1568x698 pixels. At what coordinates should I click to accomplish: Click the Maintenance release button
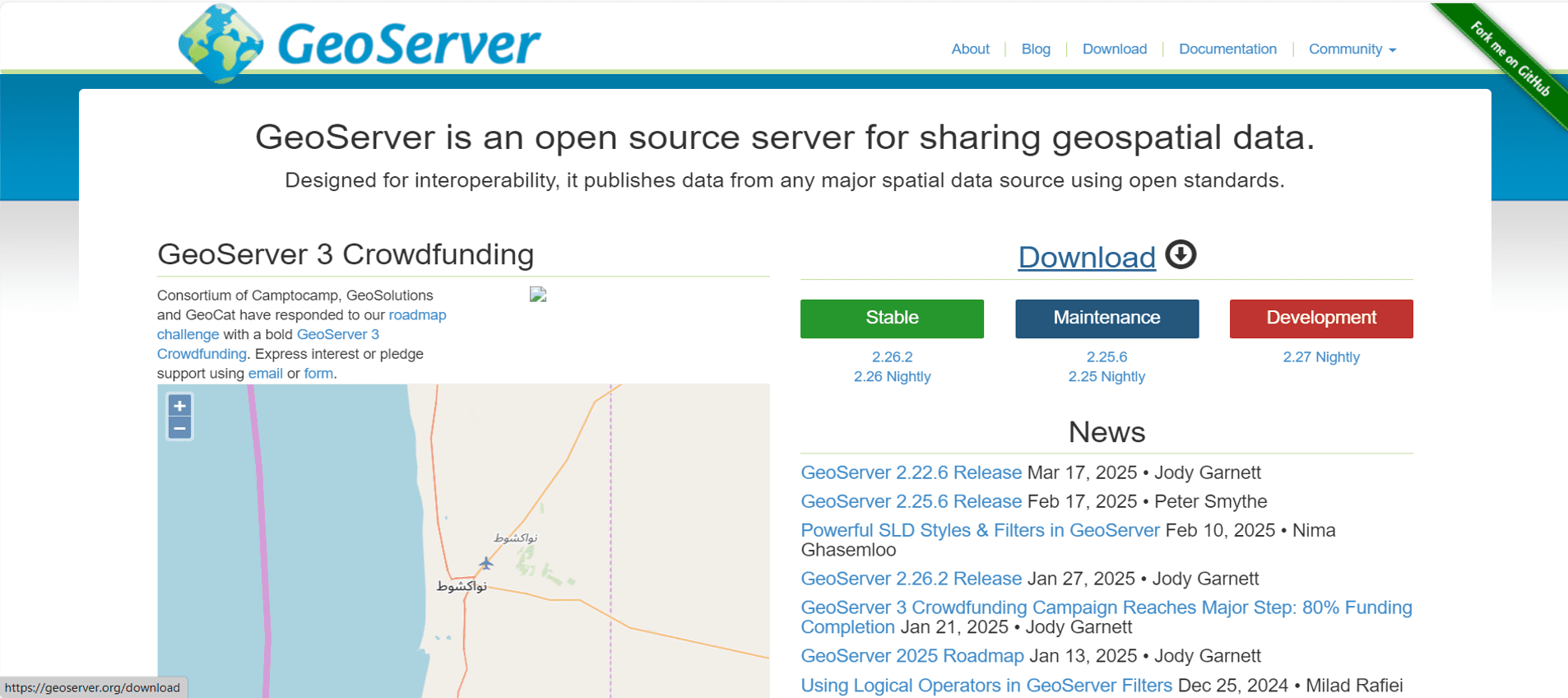pyautogui.click(x=1106, y=319)
